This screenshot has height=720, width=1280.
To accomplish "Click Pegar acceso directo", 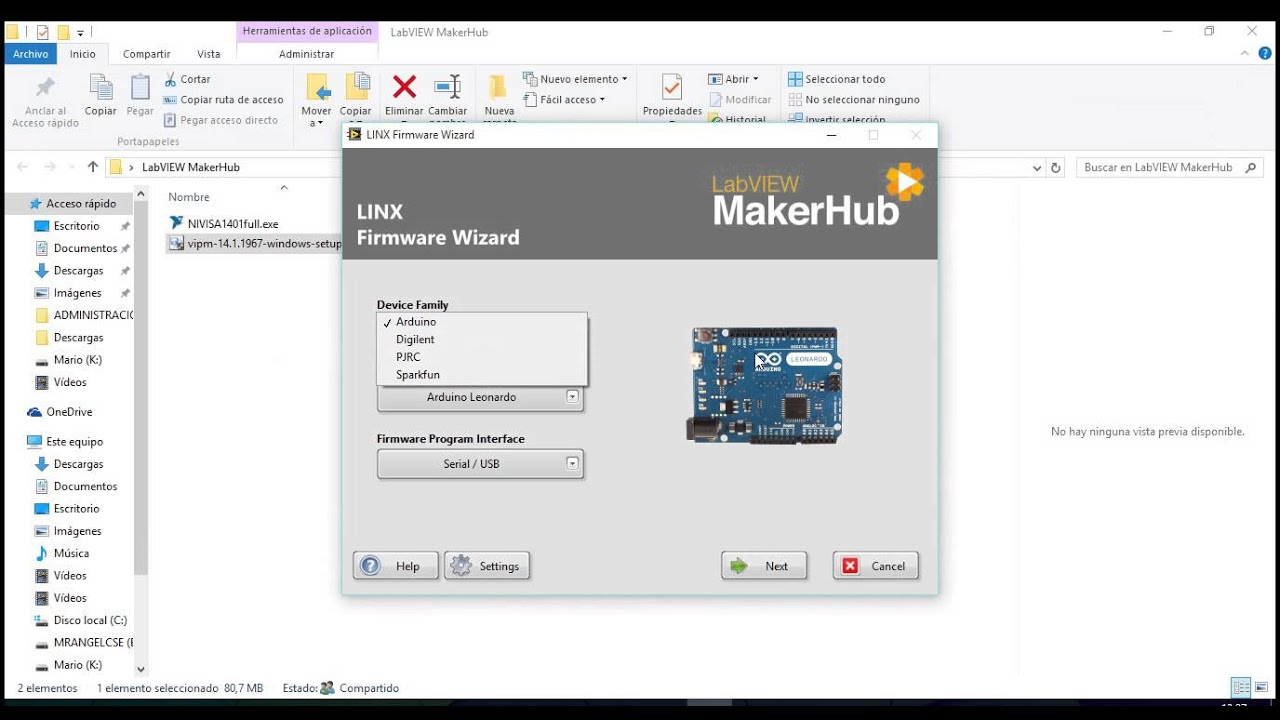I will click(x=221, y=120).
